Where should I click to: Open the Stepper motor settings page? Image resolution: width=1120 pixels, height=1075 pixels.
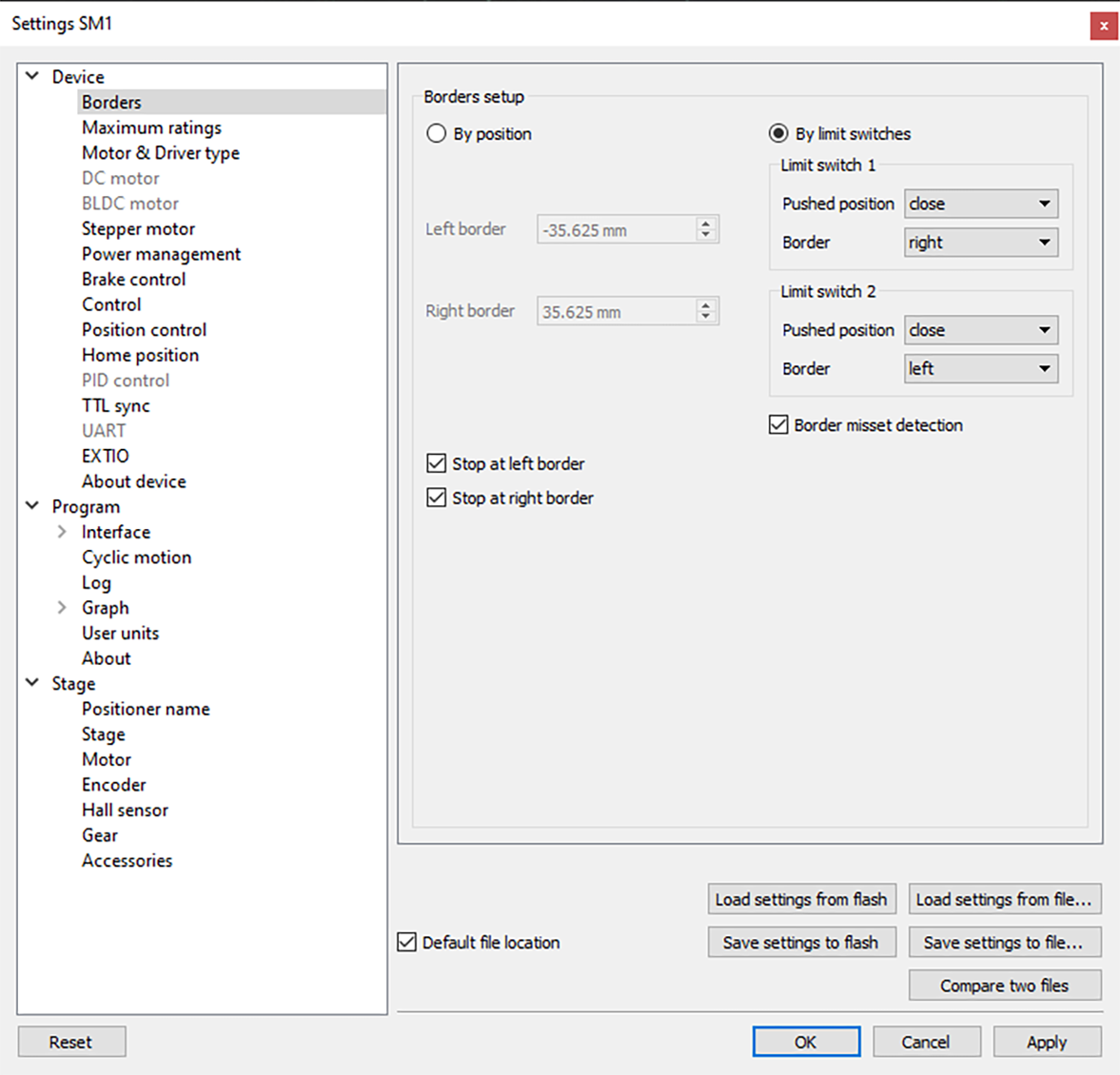click(138, 228)
